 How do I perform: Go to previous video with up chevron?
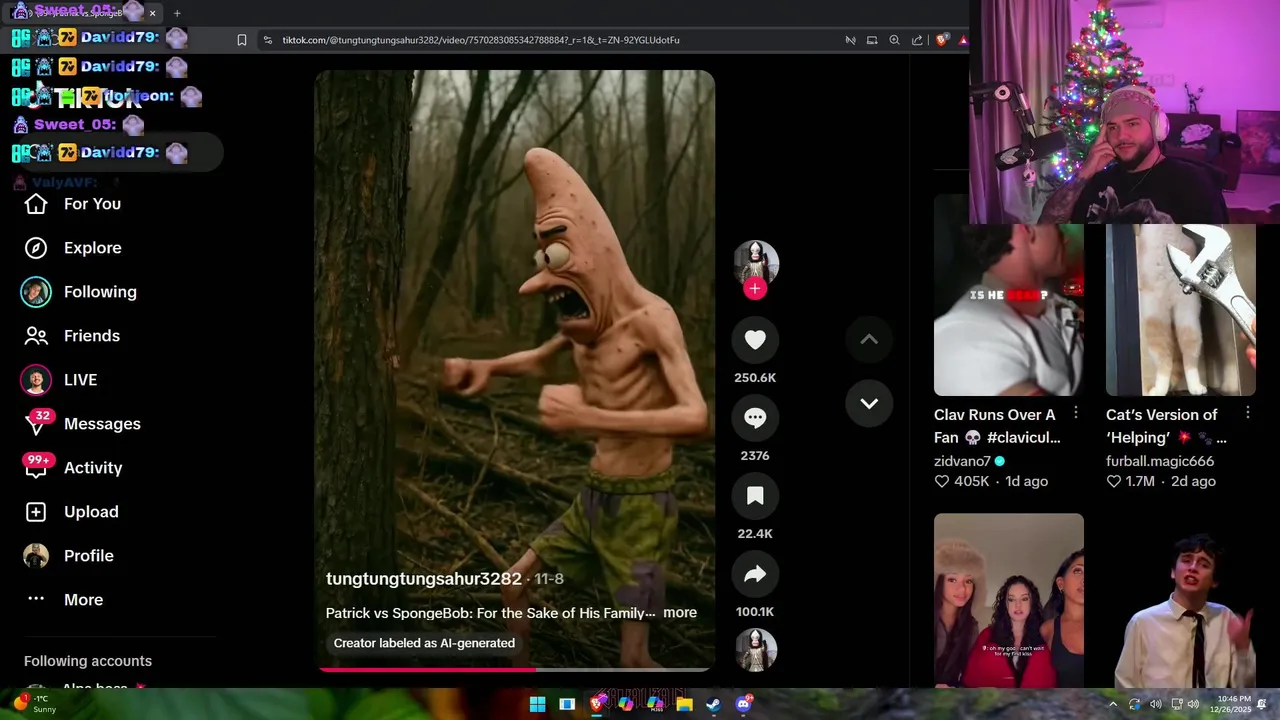tap(869, 340)
